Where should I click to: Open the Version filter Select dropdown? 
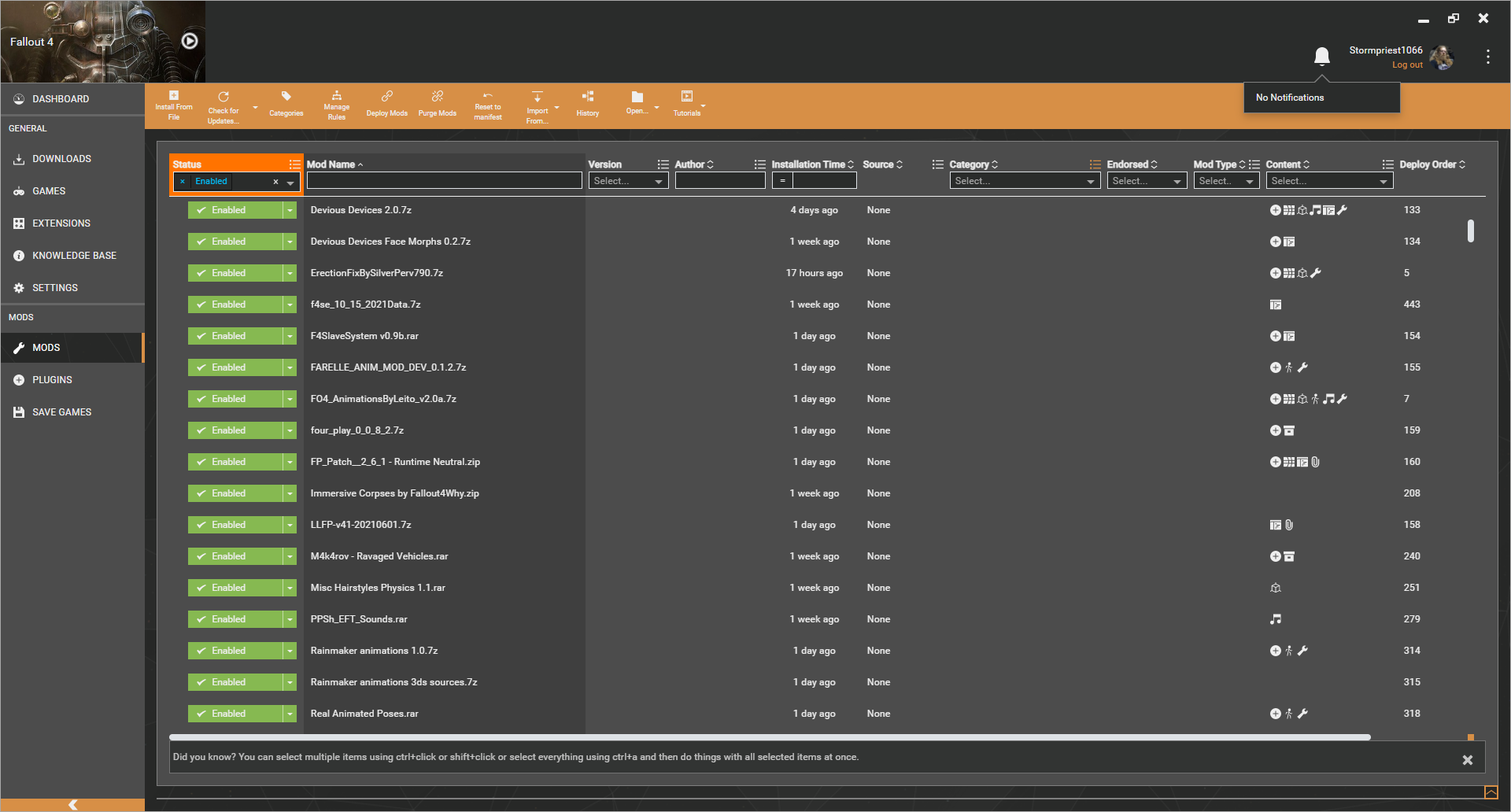click(628, 181)
